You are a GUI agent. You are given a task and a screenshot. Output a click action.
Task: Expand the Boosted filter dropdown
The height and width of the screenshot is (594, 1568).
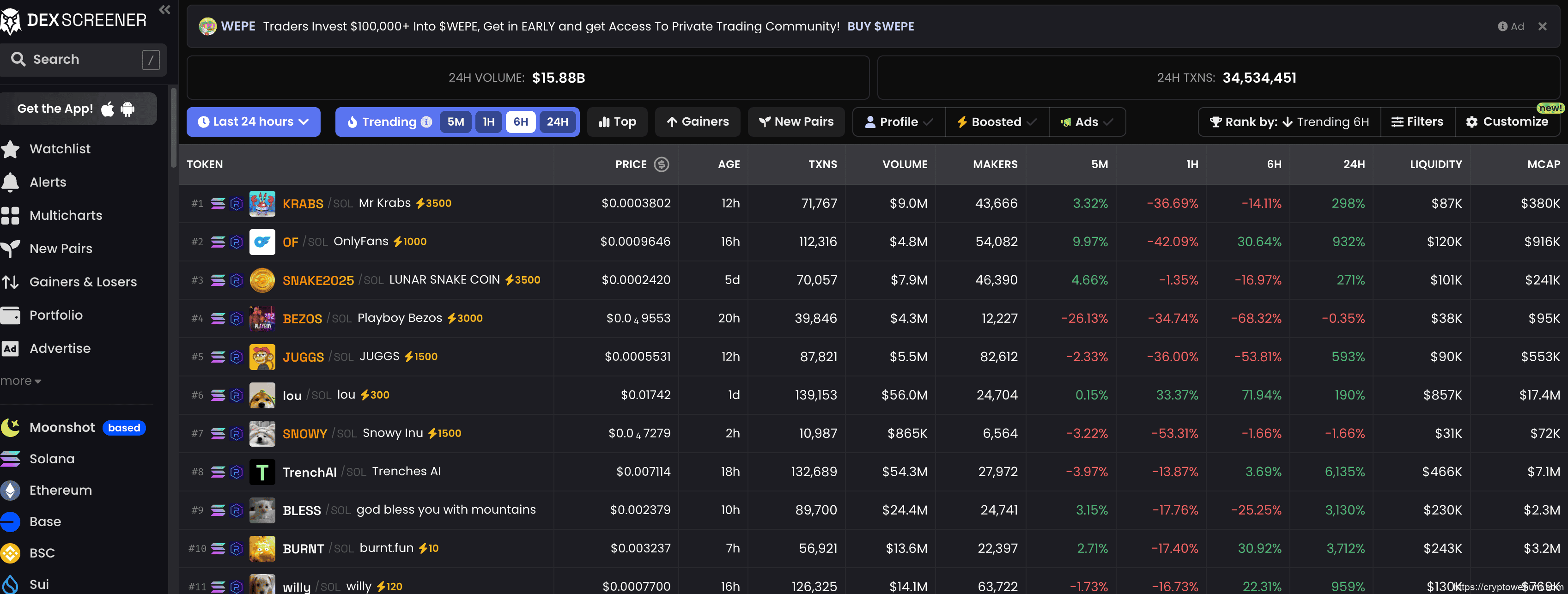[x=997, y=122]
